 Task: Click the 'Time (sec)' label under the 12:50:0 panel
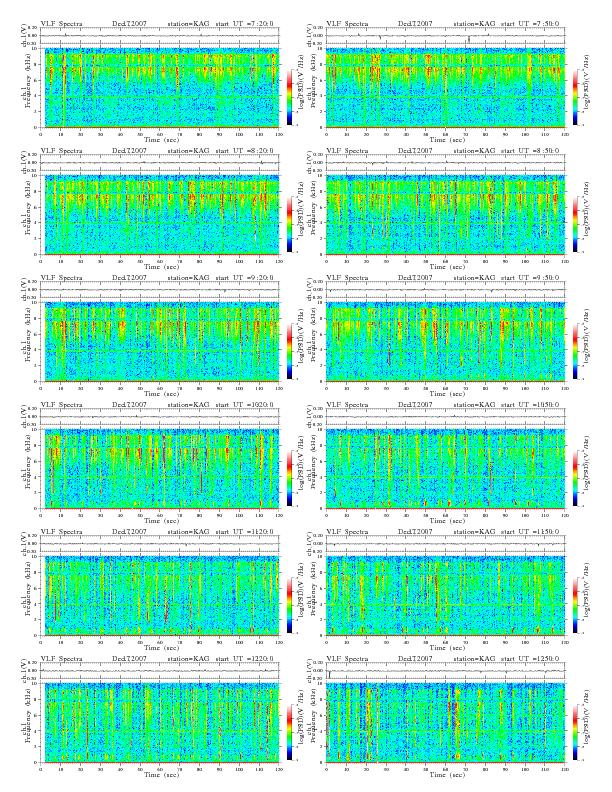[x=447, y=775]
